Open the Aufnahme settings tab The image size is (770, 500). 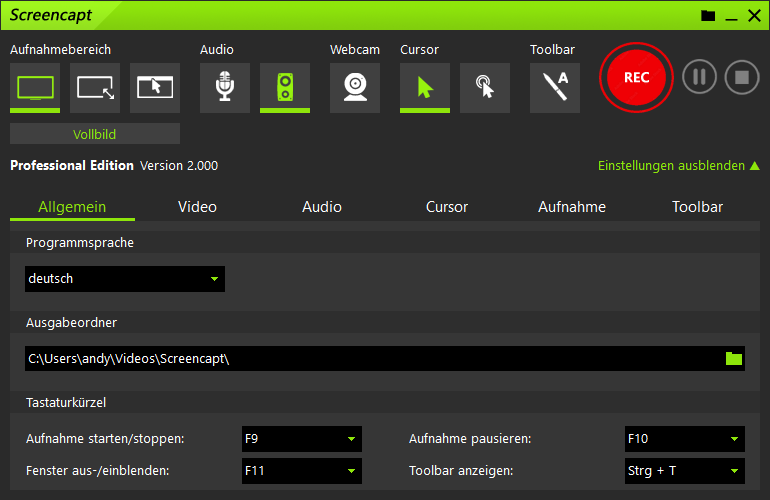(x=572, y=207)
